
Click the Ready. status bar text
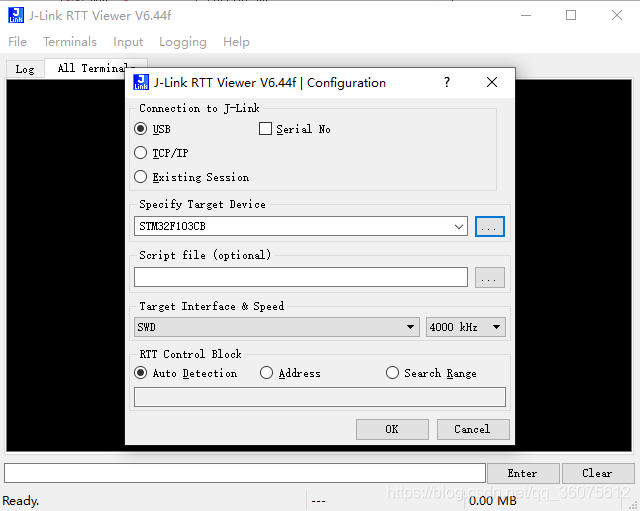pos(20,501)
